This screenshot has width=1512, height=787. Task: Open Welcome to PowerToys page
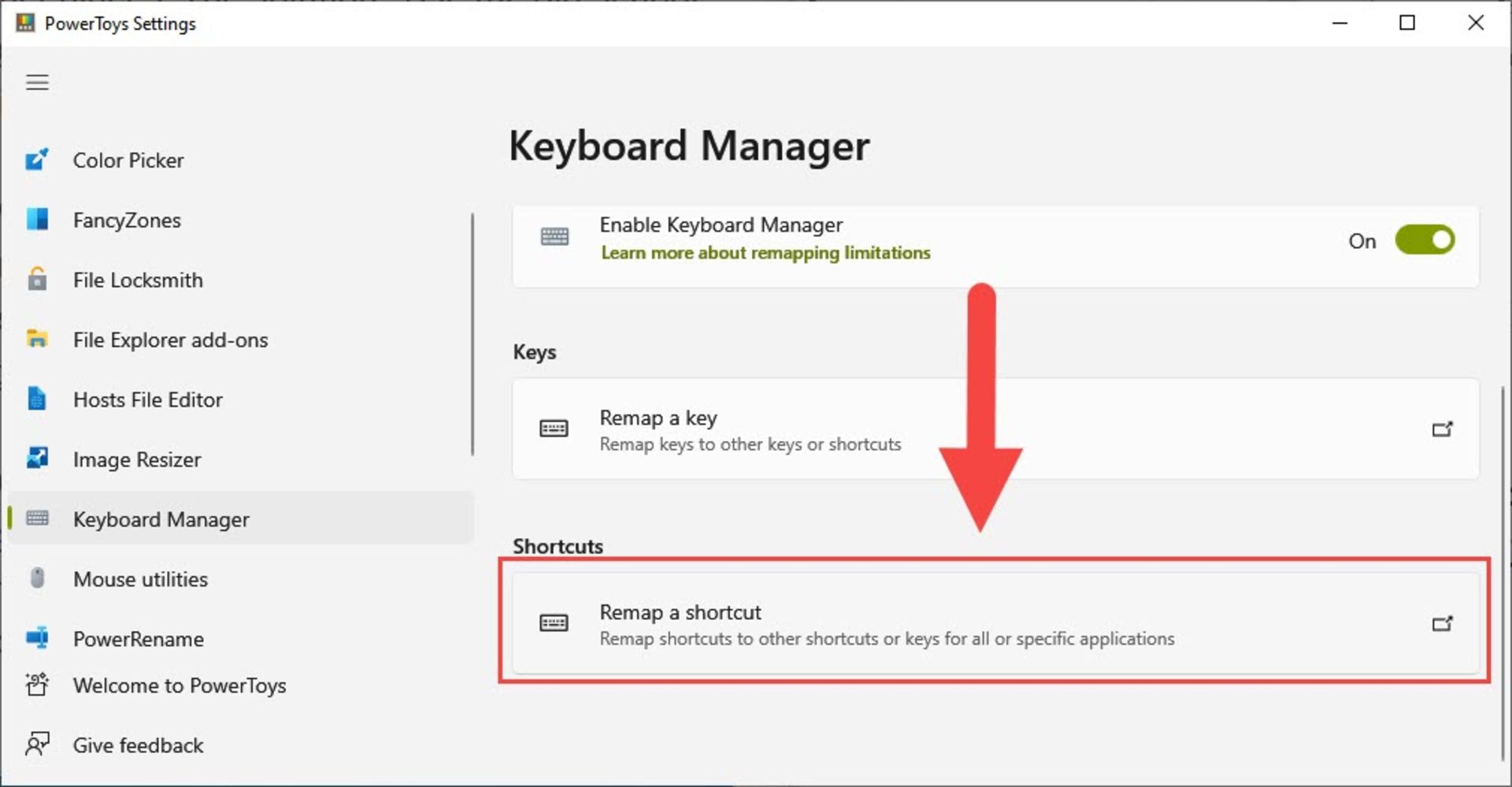(x=179, y=685)
